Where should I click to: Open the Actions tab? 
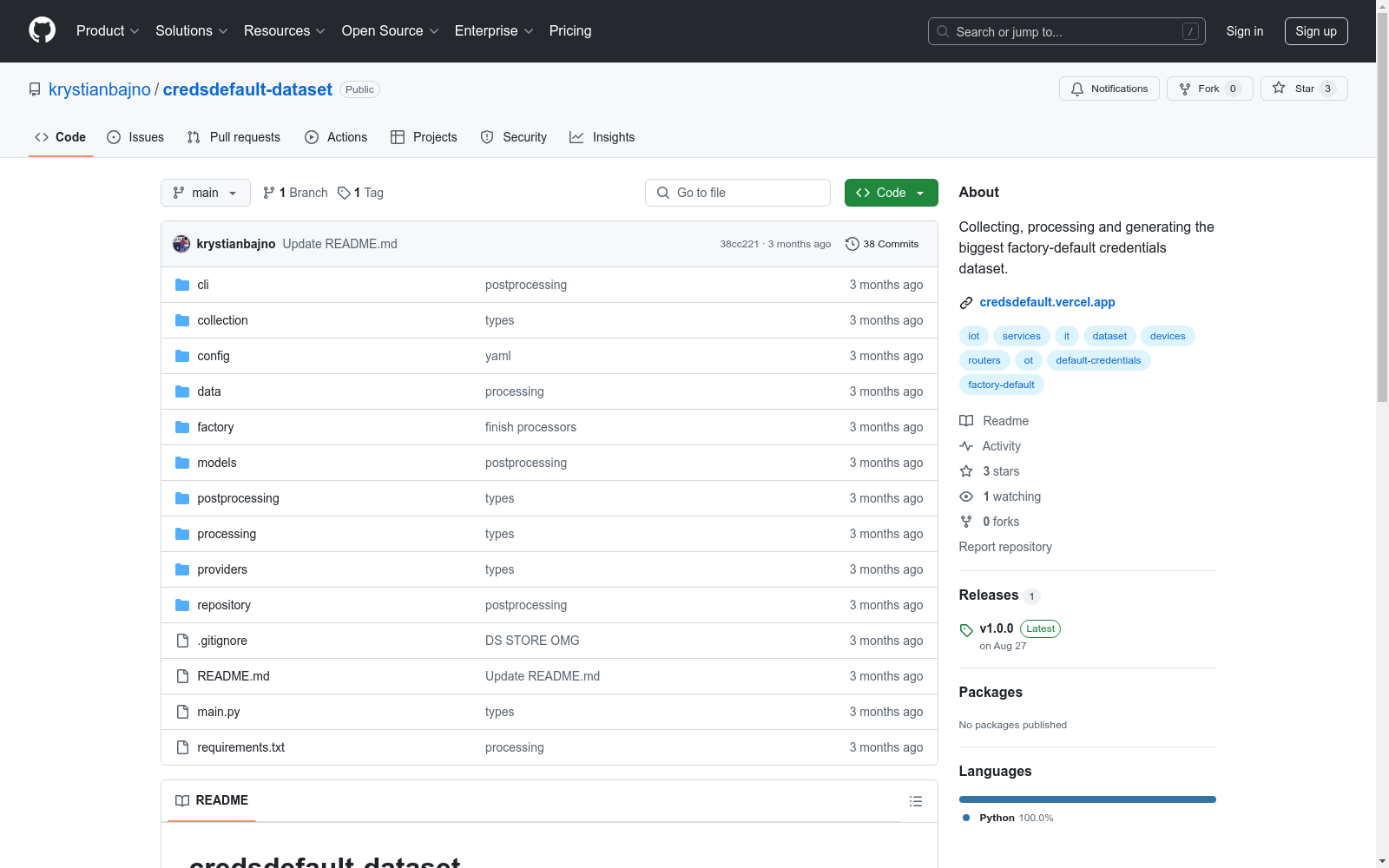tap(336, 137)
